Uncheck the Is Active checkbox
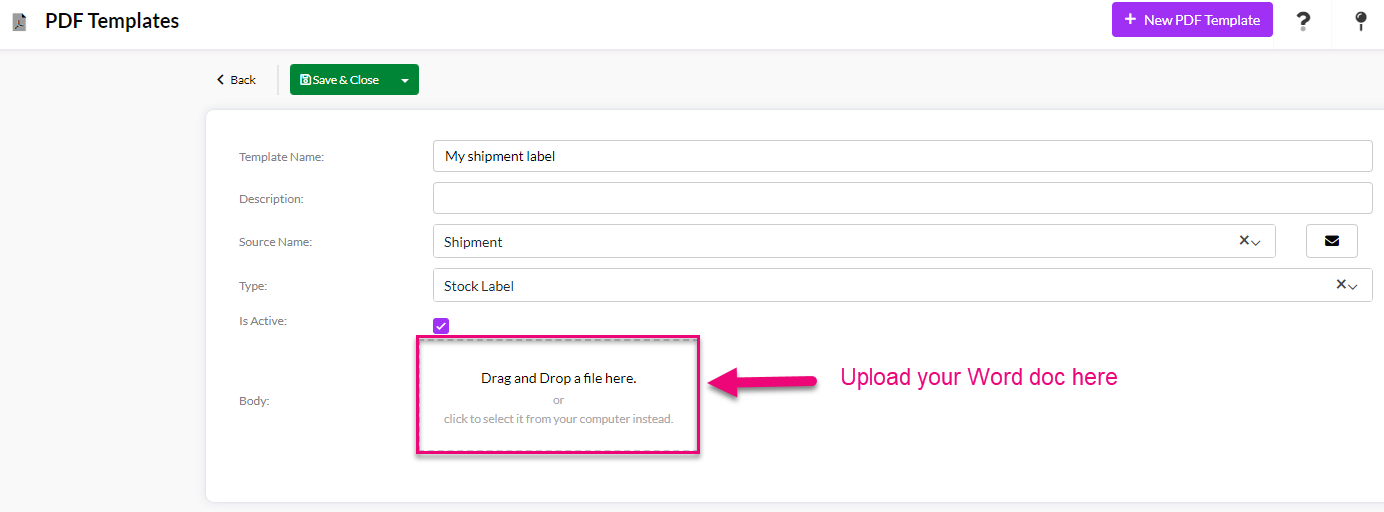 point(441,326)
